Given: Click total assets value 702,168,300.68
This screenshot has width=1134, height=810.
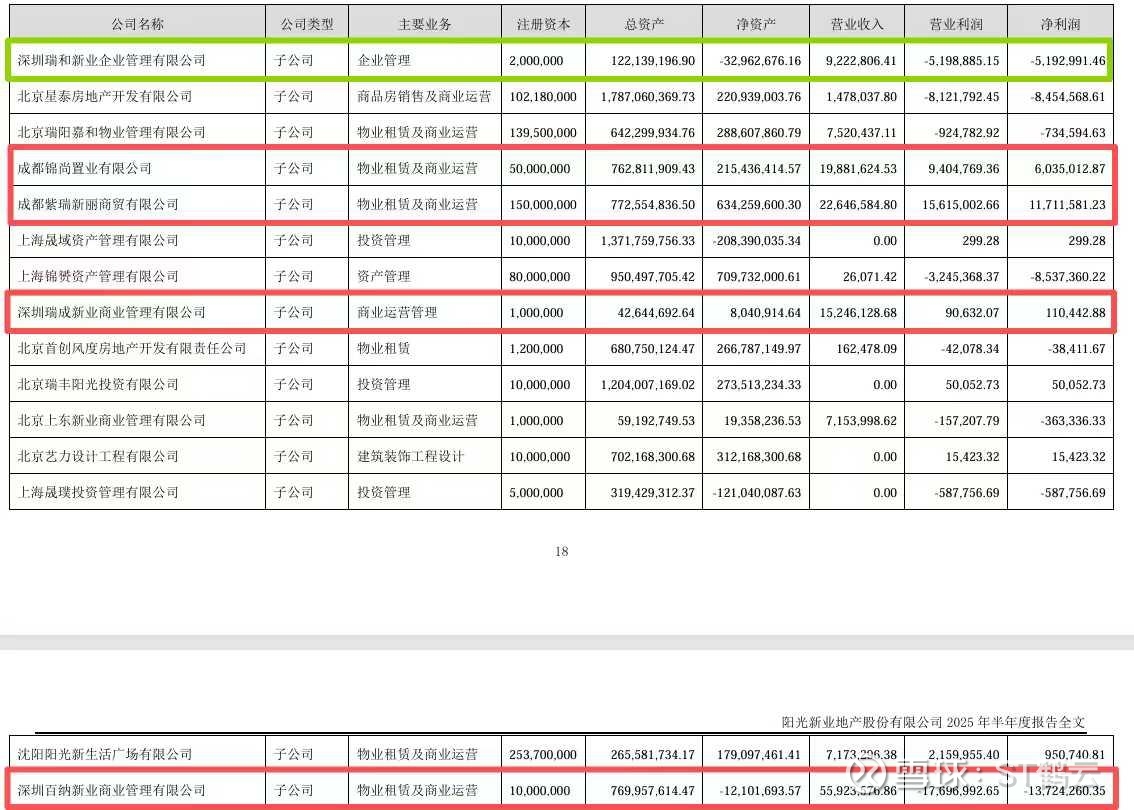Looking at the screenshot, I should pyautogui.click(x=652, y=457).
